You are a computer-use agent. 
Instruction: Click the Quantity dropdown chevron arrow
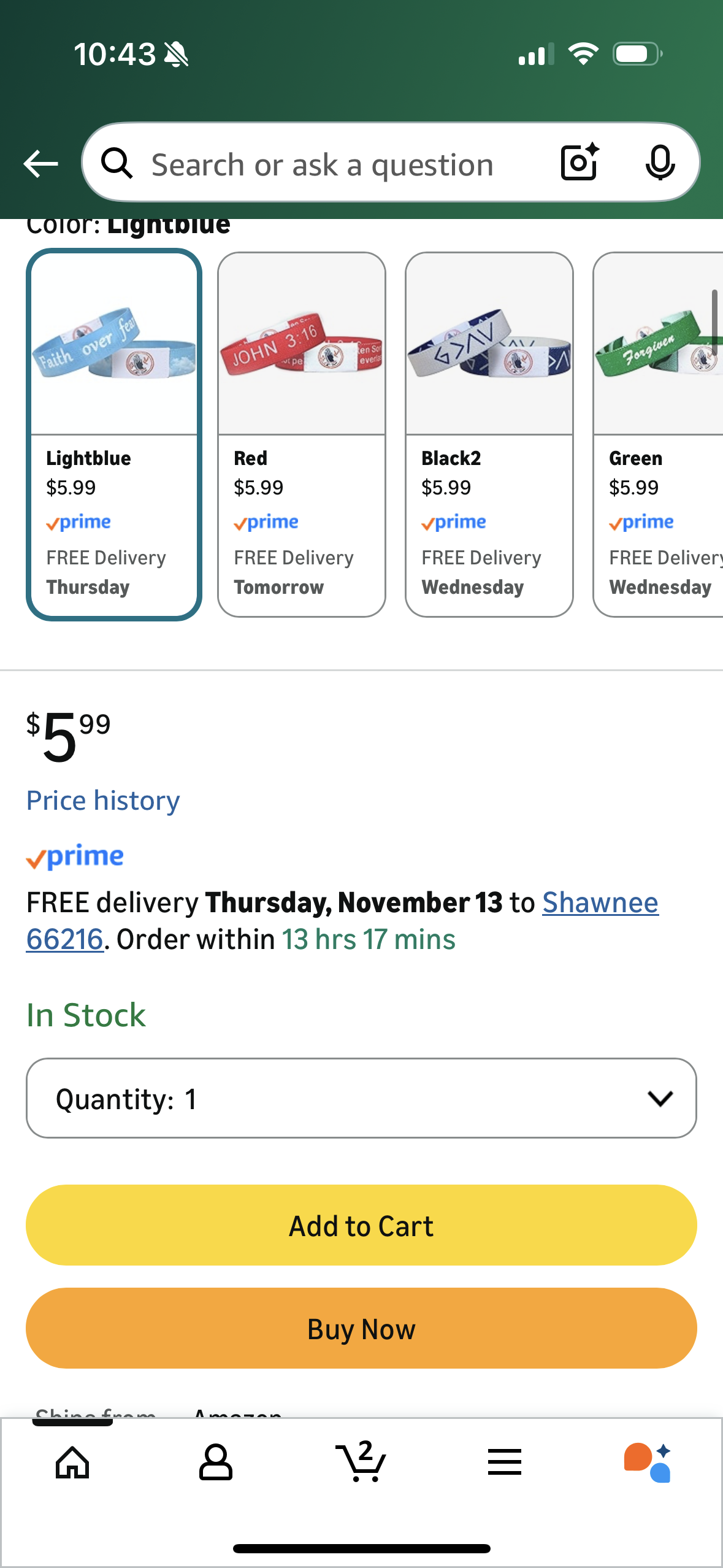pos(660,1098)
